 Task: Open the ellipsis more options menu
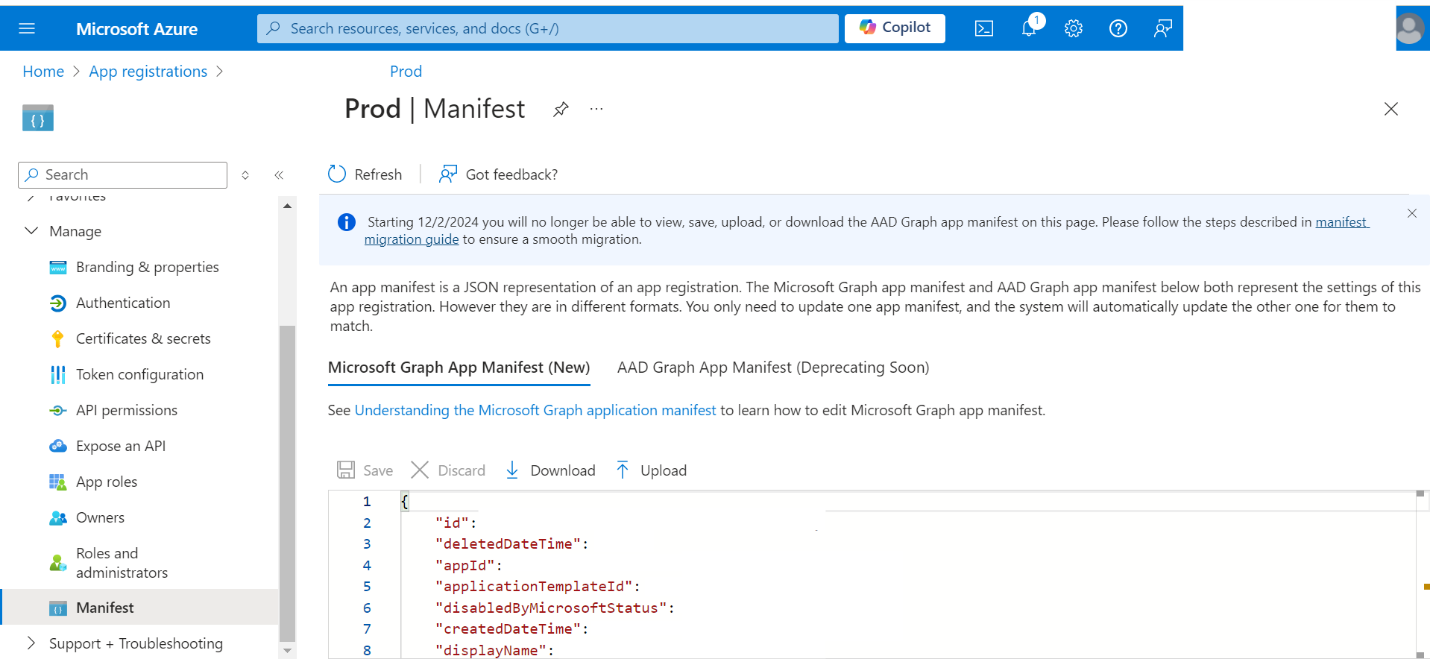coord(597,109)
